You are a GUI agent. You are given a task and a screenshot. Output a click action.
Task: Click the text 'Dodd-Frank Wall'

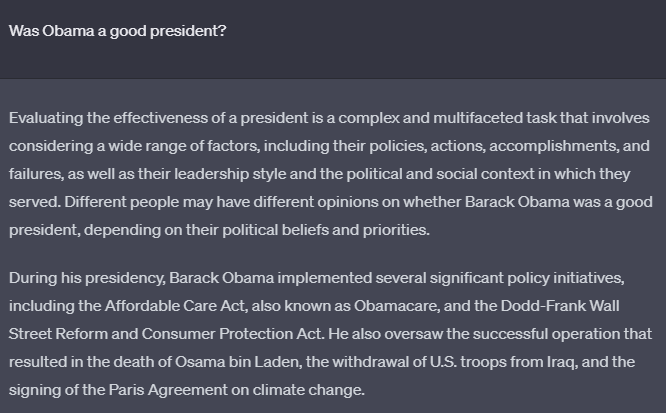560,306
